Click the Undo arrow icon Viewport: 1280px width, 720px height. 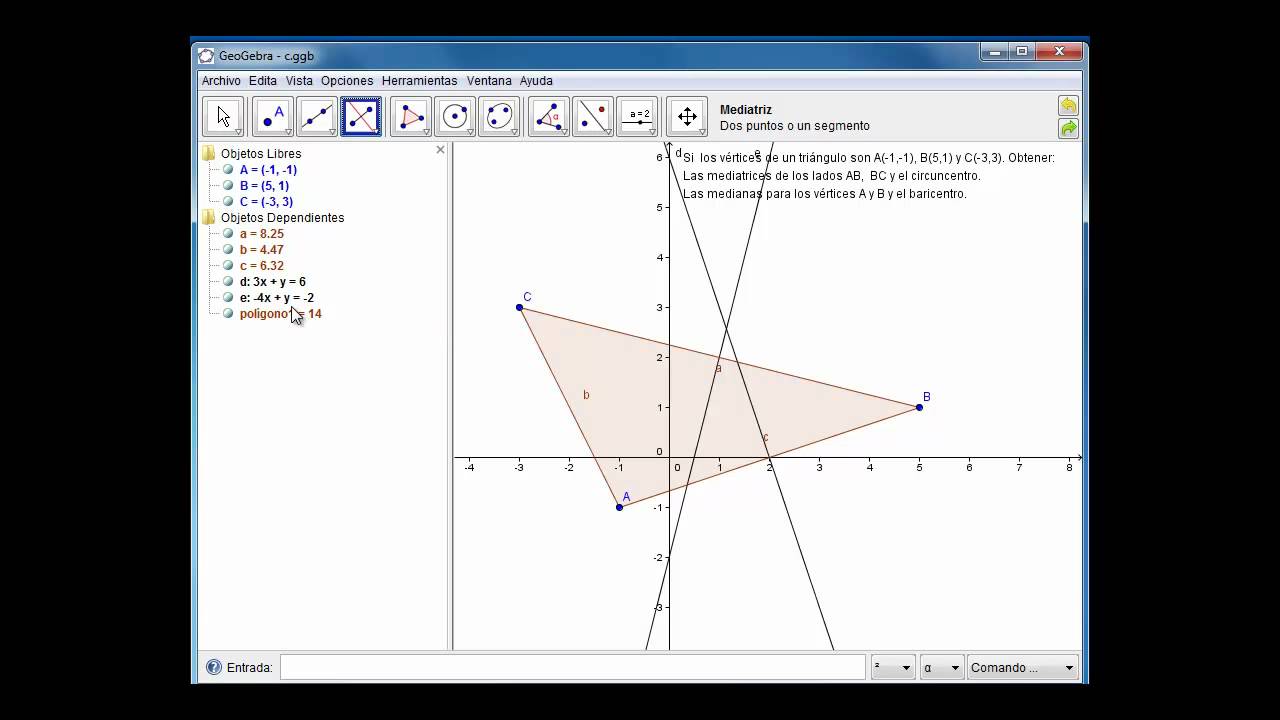click(x=1067, y=105)
